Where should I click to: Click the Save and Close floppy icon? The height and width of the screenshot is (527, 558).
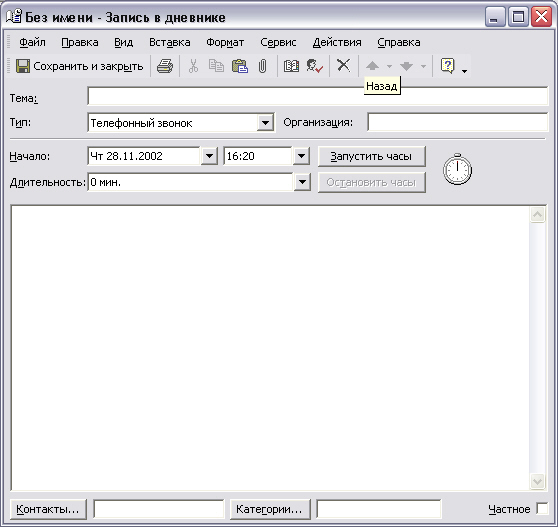(23, 66)
